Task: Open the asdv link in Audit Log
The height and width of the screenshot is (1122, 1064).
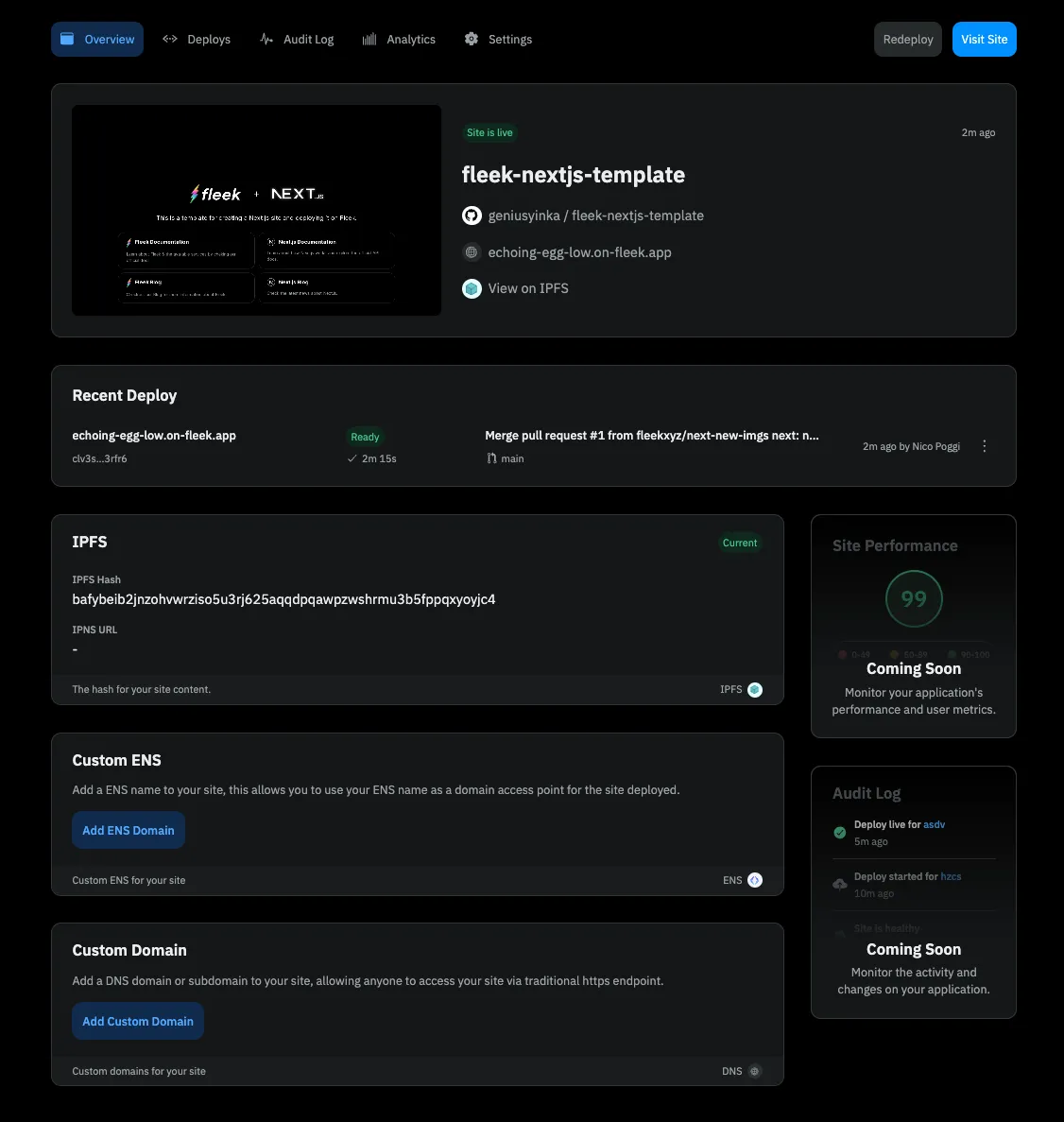Action: [934, 824]
